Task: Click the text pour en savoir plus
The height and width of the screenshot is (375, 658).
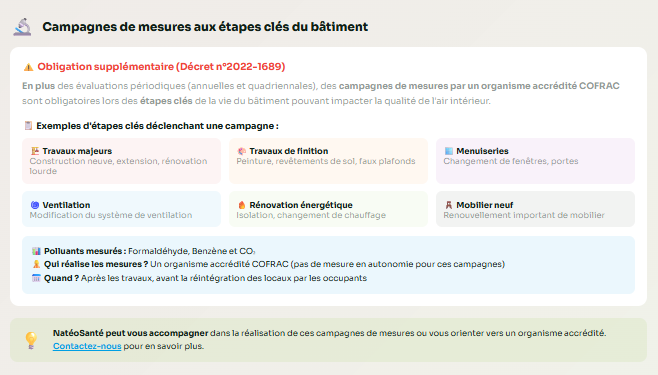Action: 164,346
